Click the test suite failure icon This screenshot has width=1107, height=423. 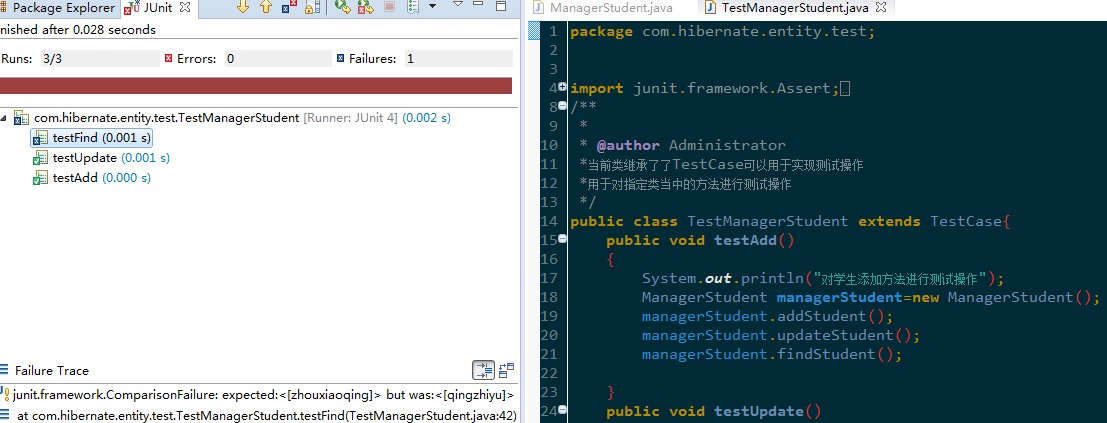point(22,119)
